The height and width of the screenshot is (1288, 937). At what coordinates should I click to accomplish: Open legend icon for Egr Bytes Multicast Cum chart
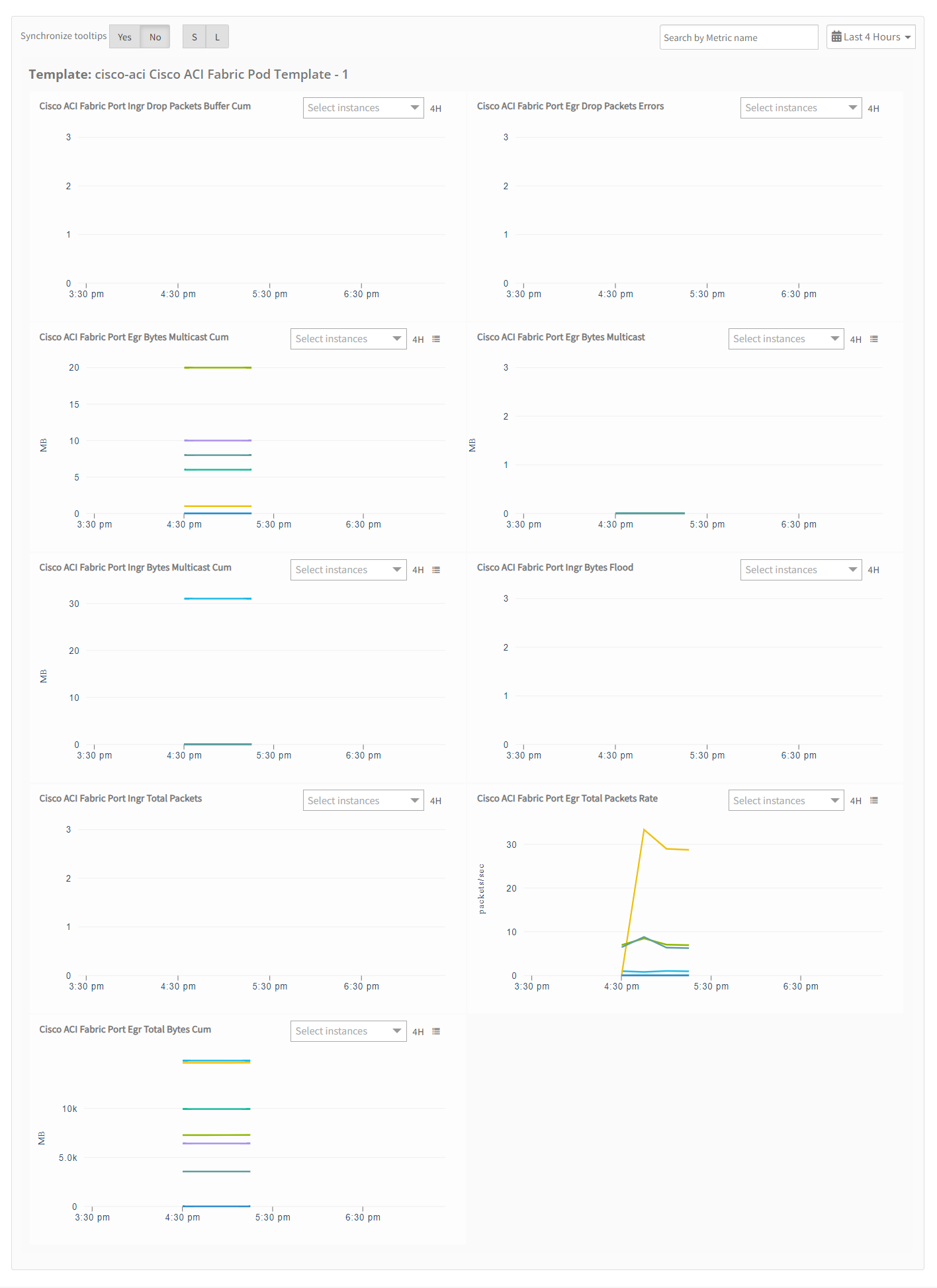point(436,339)
